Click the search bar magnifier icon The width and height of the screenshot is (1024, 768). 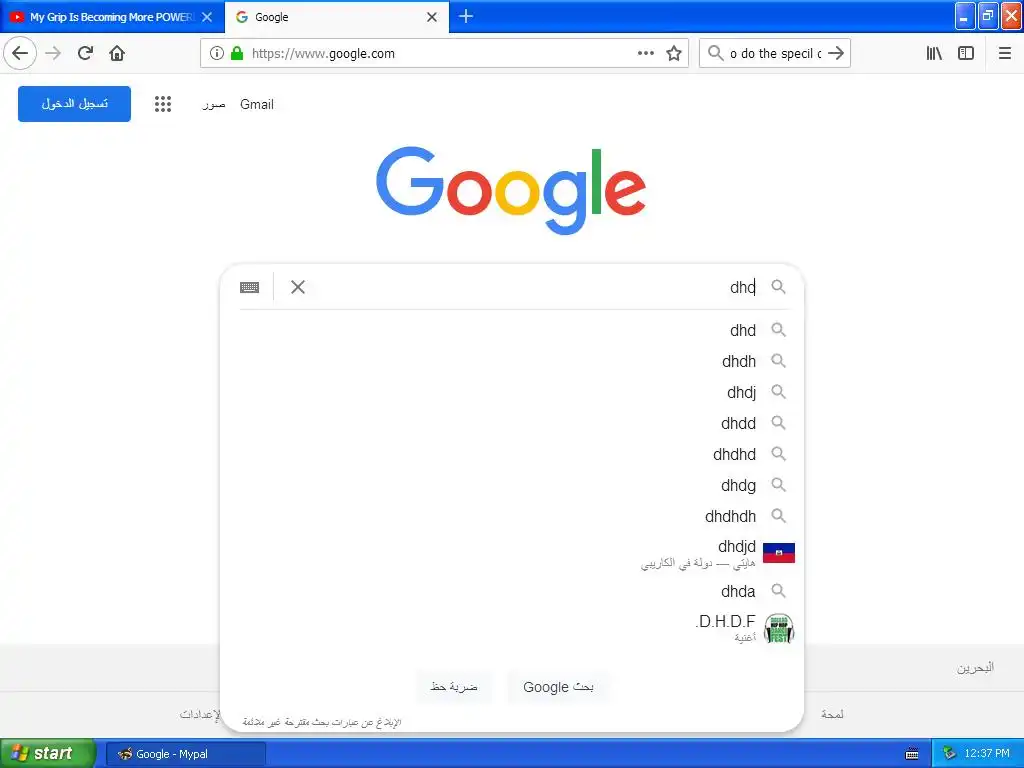716,53
